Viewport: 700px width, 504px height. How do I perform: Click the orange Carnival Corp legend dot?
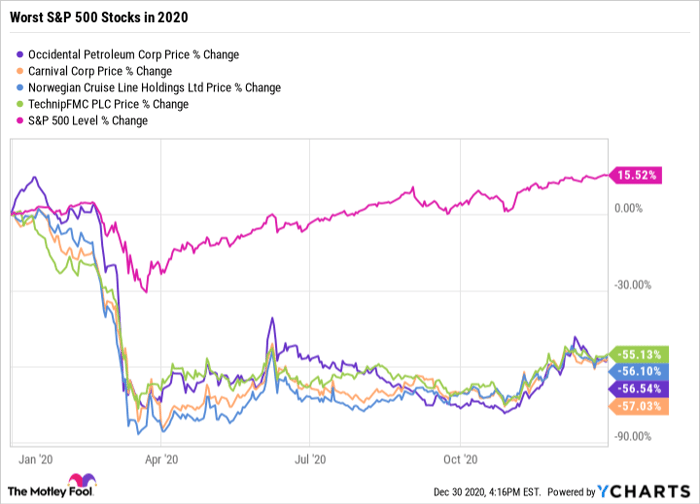[22, 71]
